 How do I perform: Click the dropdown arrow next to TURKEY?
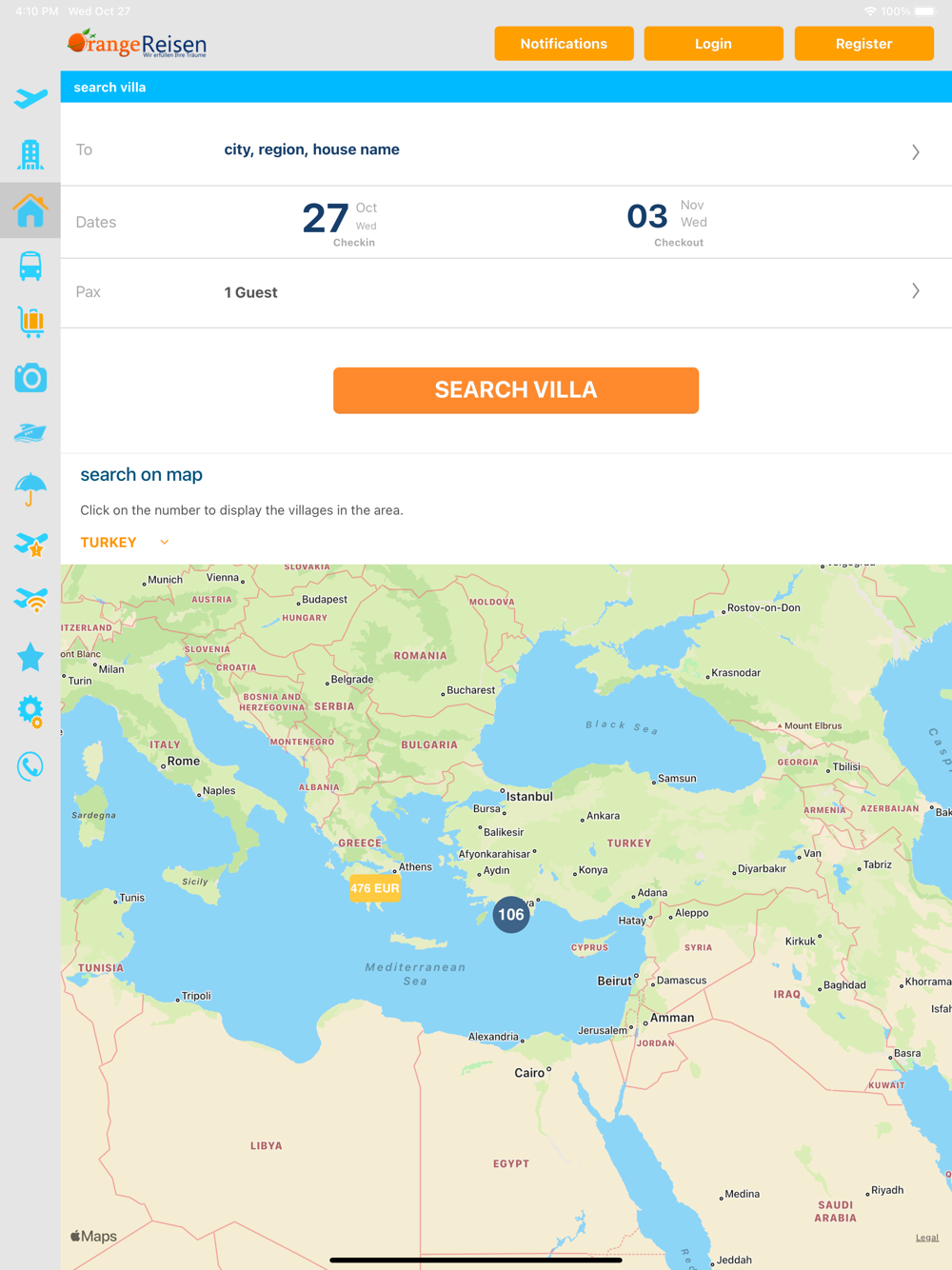(x=165, y=543)
